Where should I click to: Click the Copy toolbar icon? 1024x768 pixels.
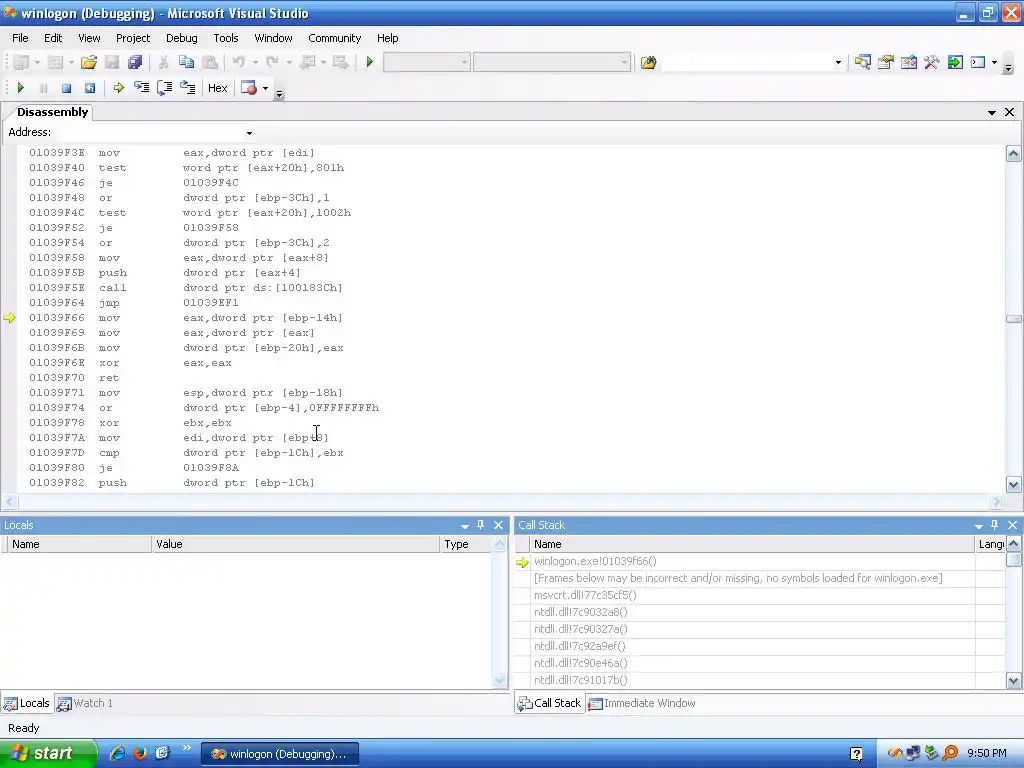[x=186, y=62]
